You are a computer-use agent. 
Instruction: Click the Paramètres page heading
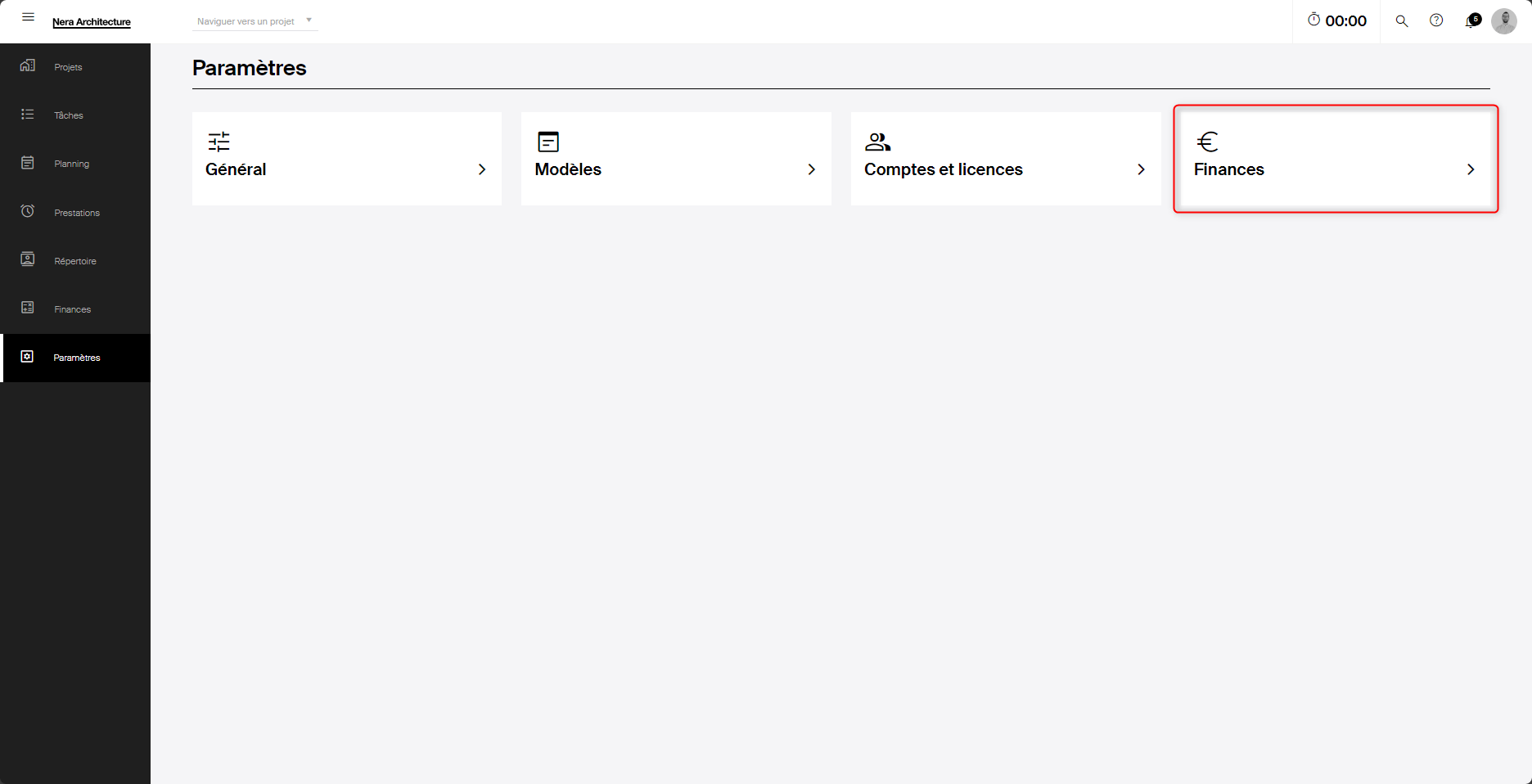pyautogui.click(x=250, y=68)
